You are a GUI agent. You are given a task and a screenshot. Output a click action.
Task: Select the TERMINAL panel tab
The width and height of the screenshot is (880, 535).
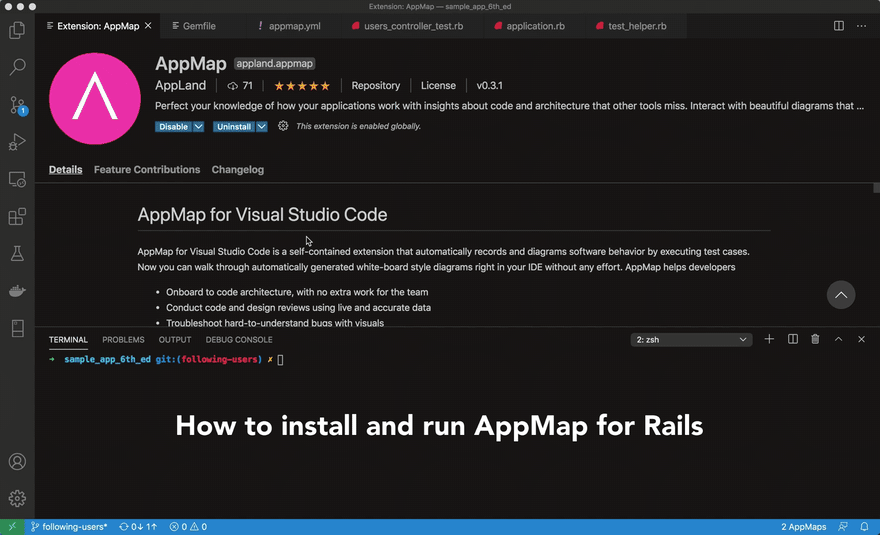coord(68,340)
